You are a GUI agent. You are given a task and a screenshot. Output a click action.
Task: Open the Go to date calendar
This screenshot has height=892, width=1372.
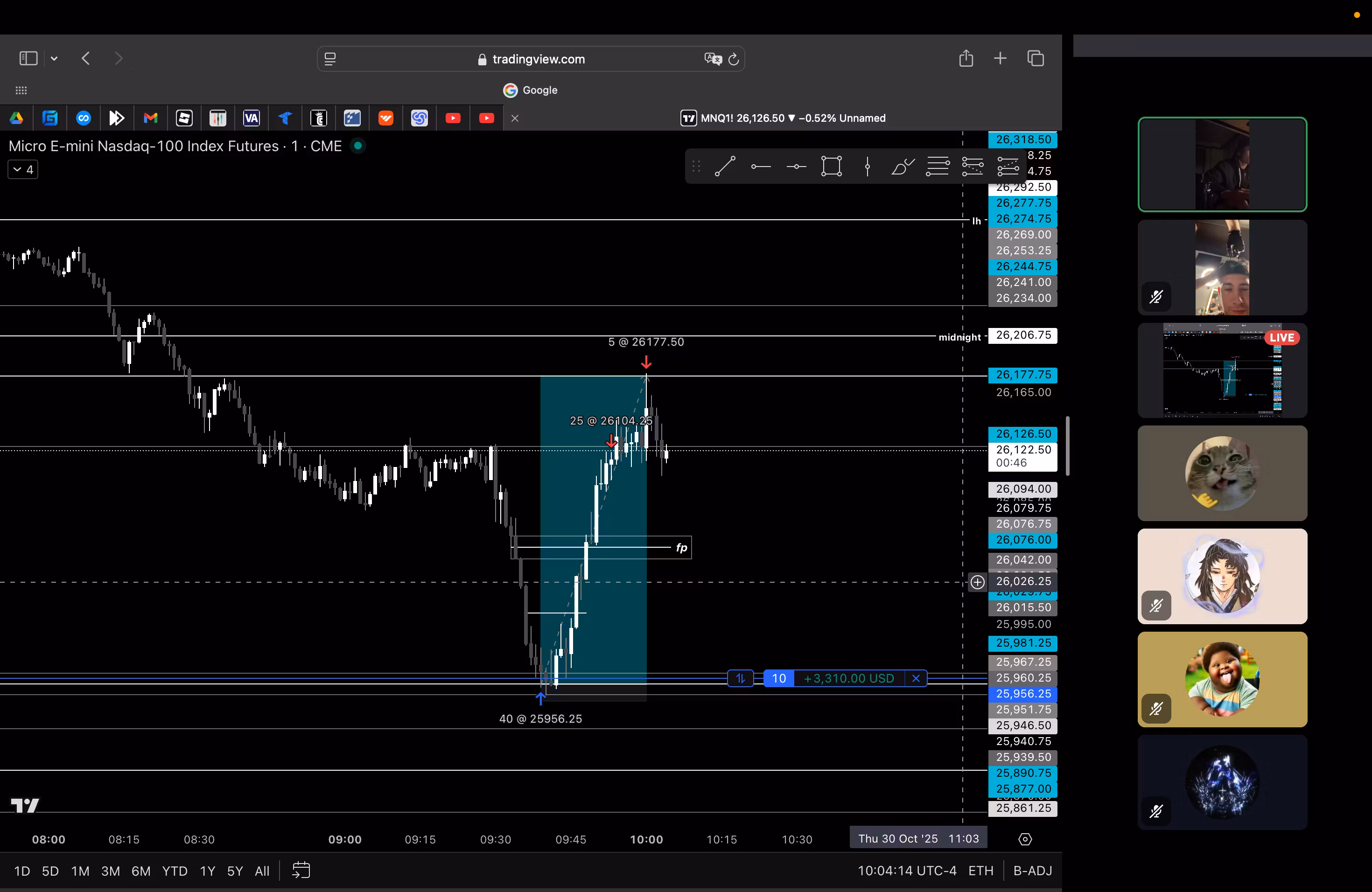pyautogui.click(x=301, y=870)
